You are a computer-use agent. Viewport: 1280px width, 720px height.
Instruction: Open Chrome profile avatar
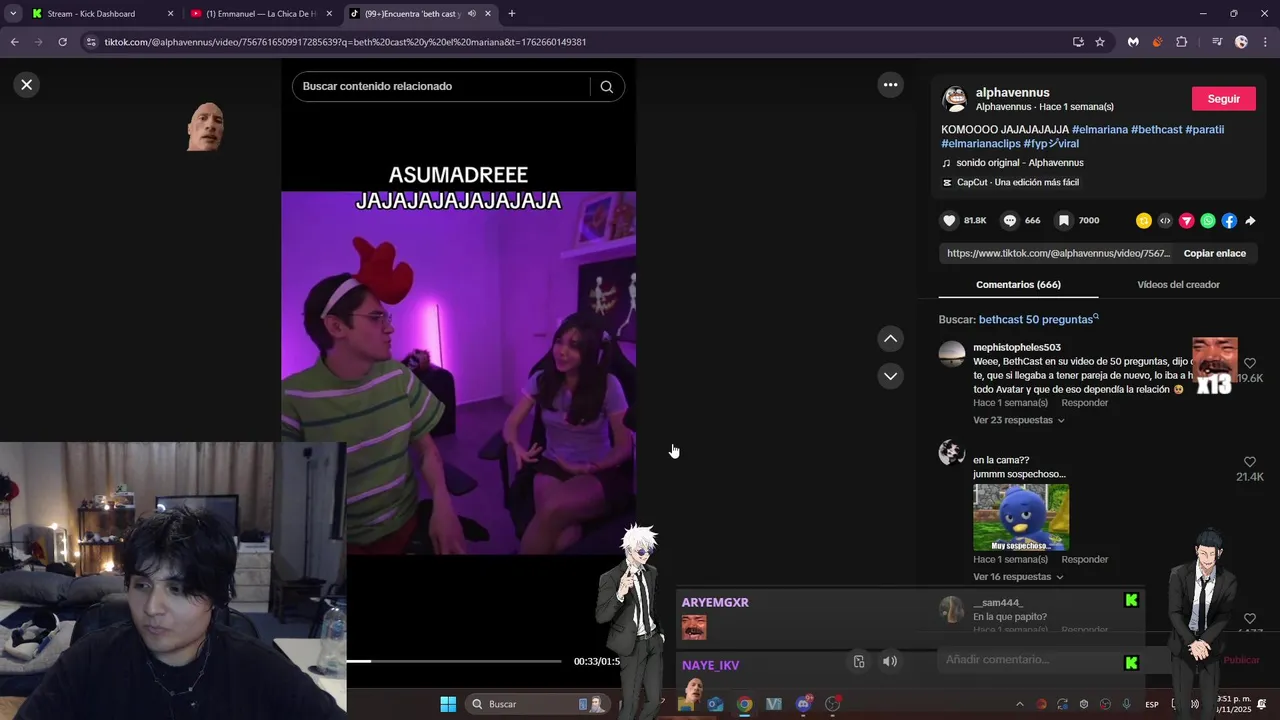tap(1241, 42)
